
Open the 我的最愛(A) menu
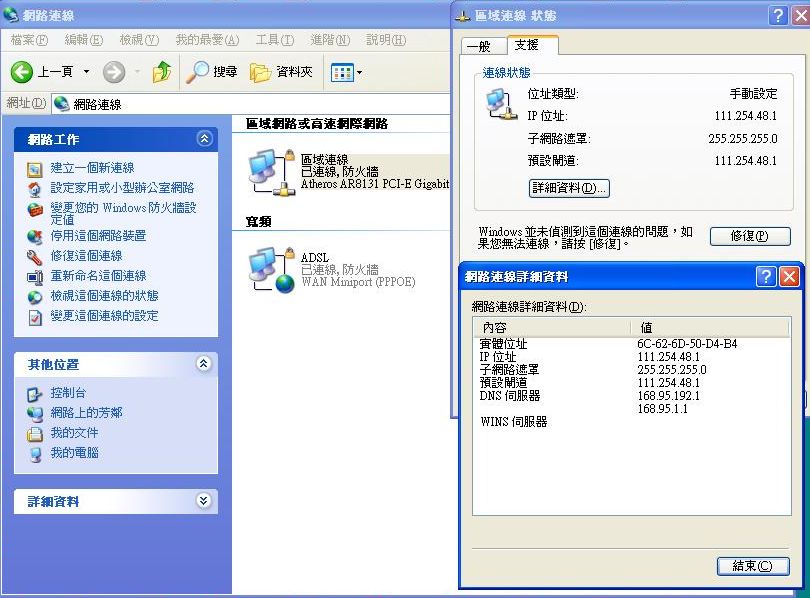point(207,40)
